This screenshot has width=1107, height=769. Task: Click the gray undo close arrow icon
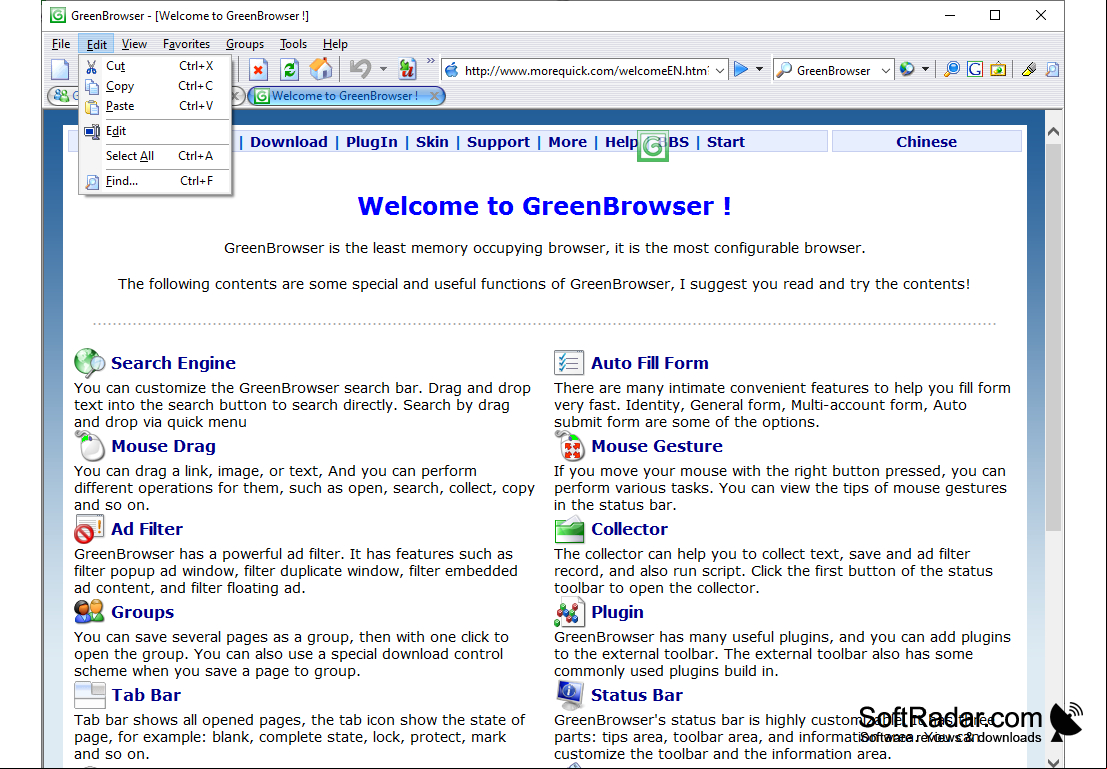pyautogui.click(x=361, y=69)
